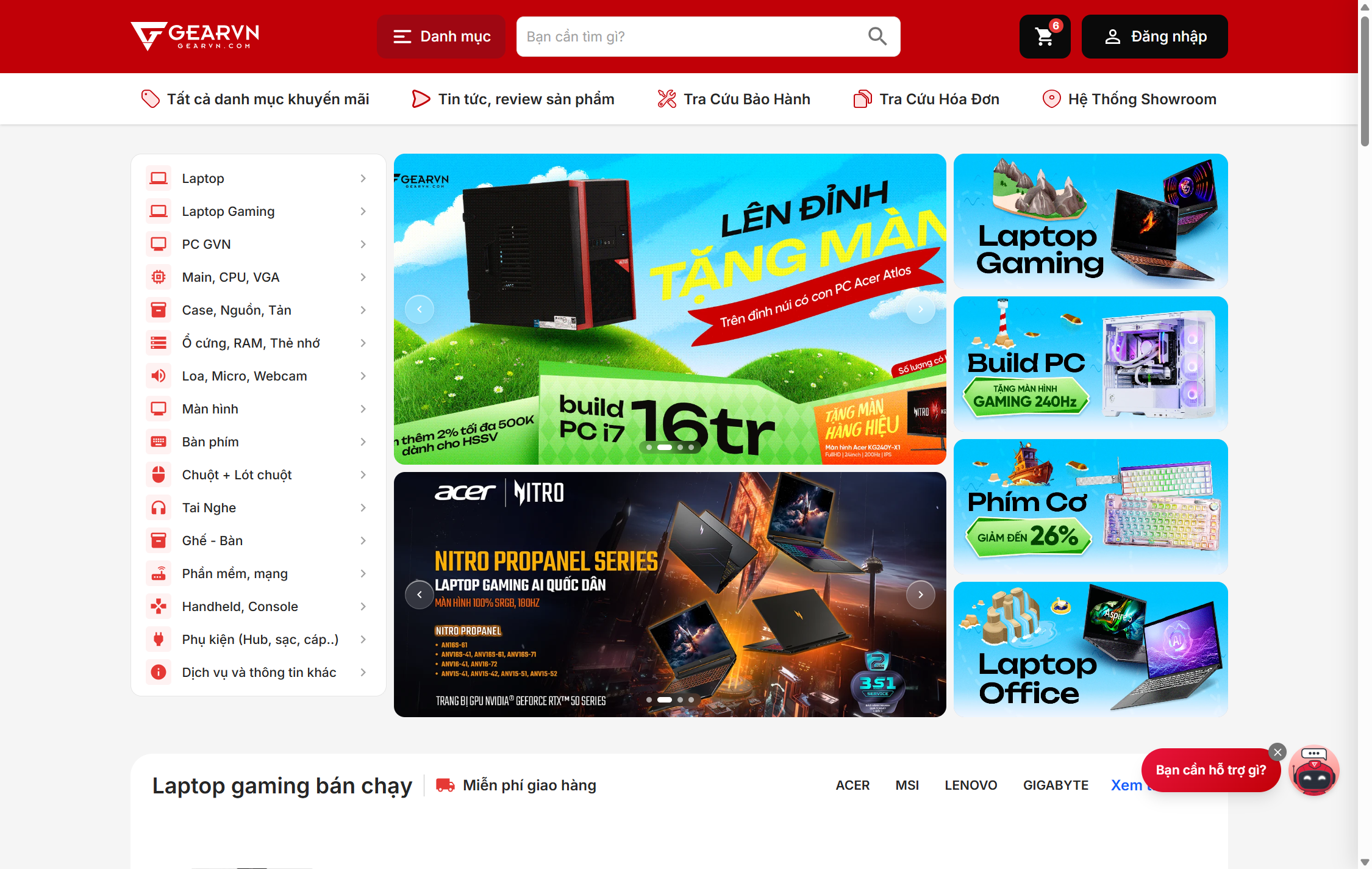Open the chatbot robot support icon

pyautogui.click(x=1314, y=770)
